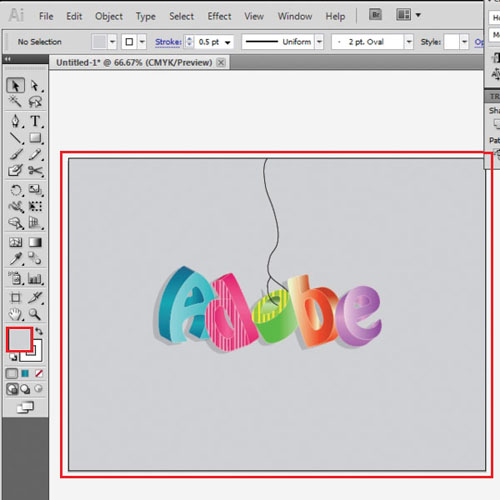Enable Draw Normal mode
The height and width of the screenshot is (500, 500).
point(12,389)
